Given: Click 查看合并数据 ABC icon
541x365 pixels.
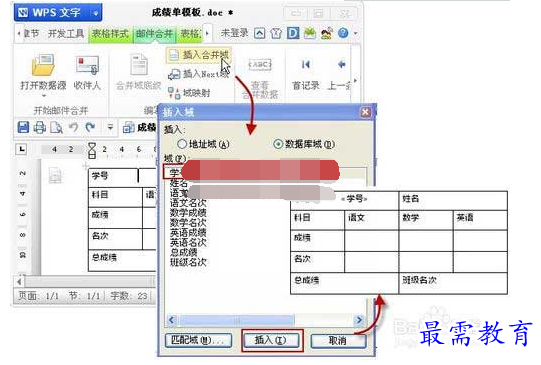Looking at the screenshot, I should click(x=260, y=65).
